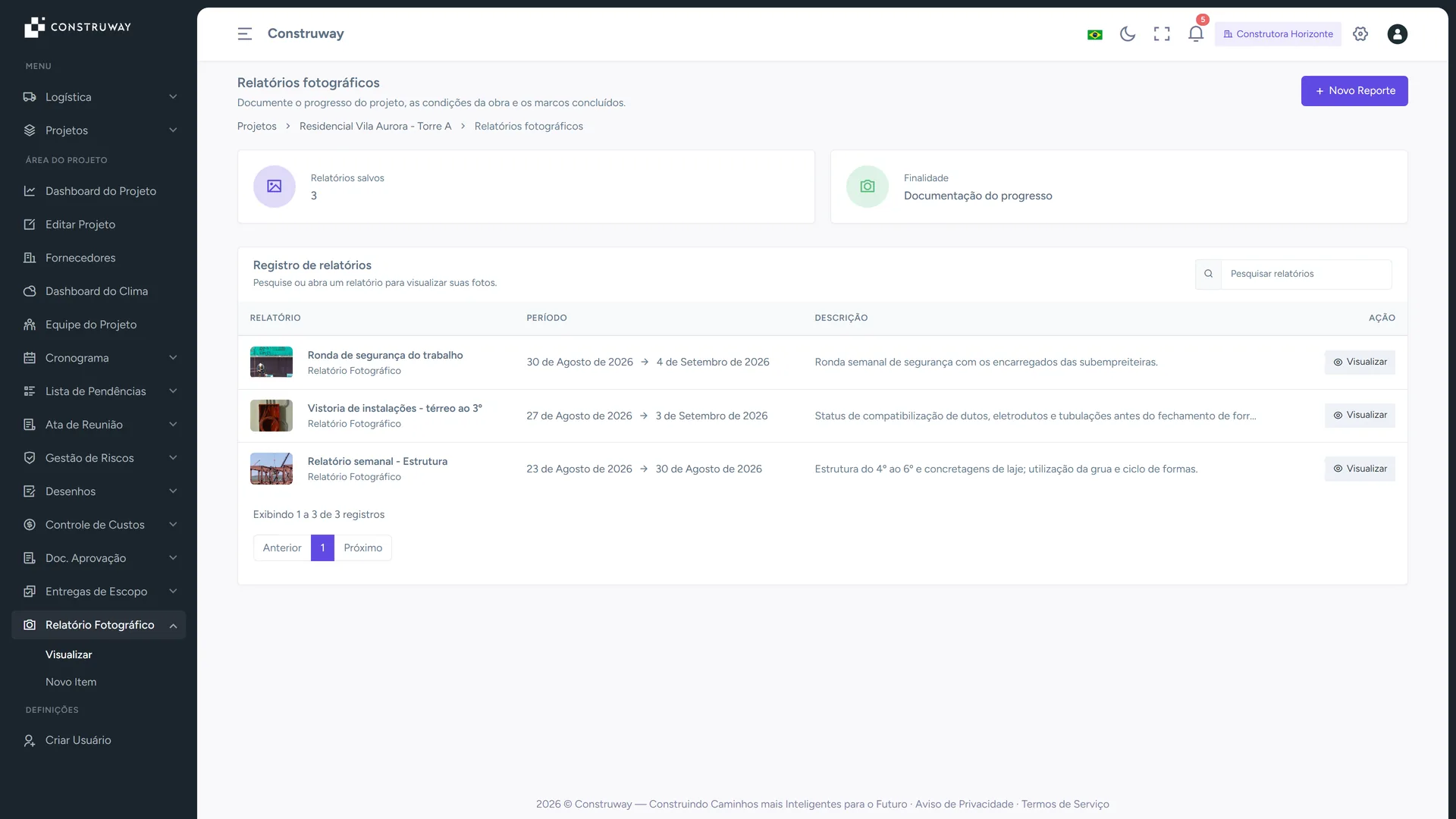Open Editar Projeto in sidebar
This screenshot has height=819, width=1456.
(x=99, y=224)
